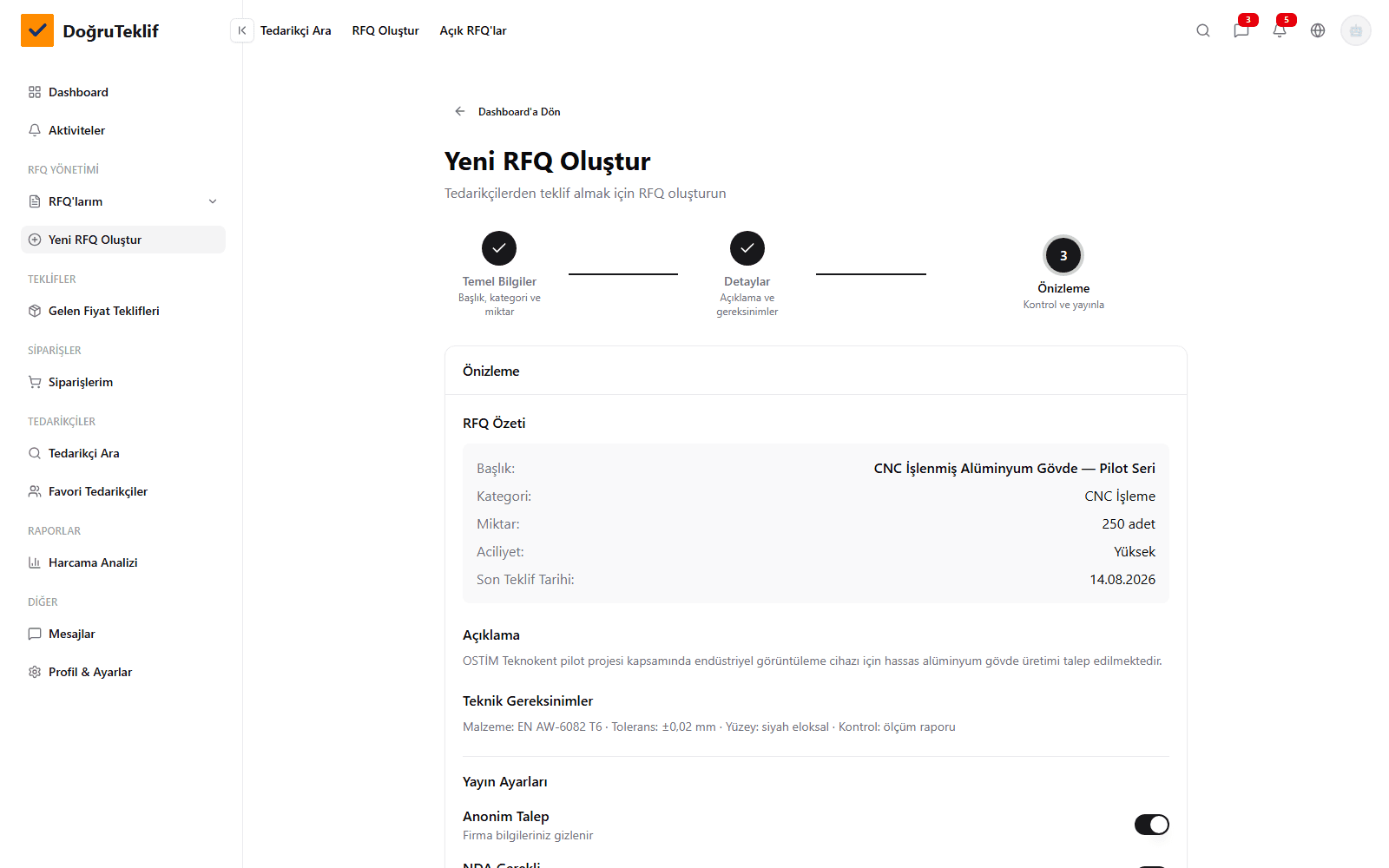Click the Favori Tedarikçiler people icon
Image resolution: width=1389 pixels, height=868 pixels.
coord(35,491)
